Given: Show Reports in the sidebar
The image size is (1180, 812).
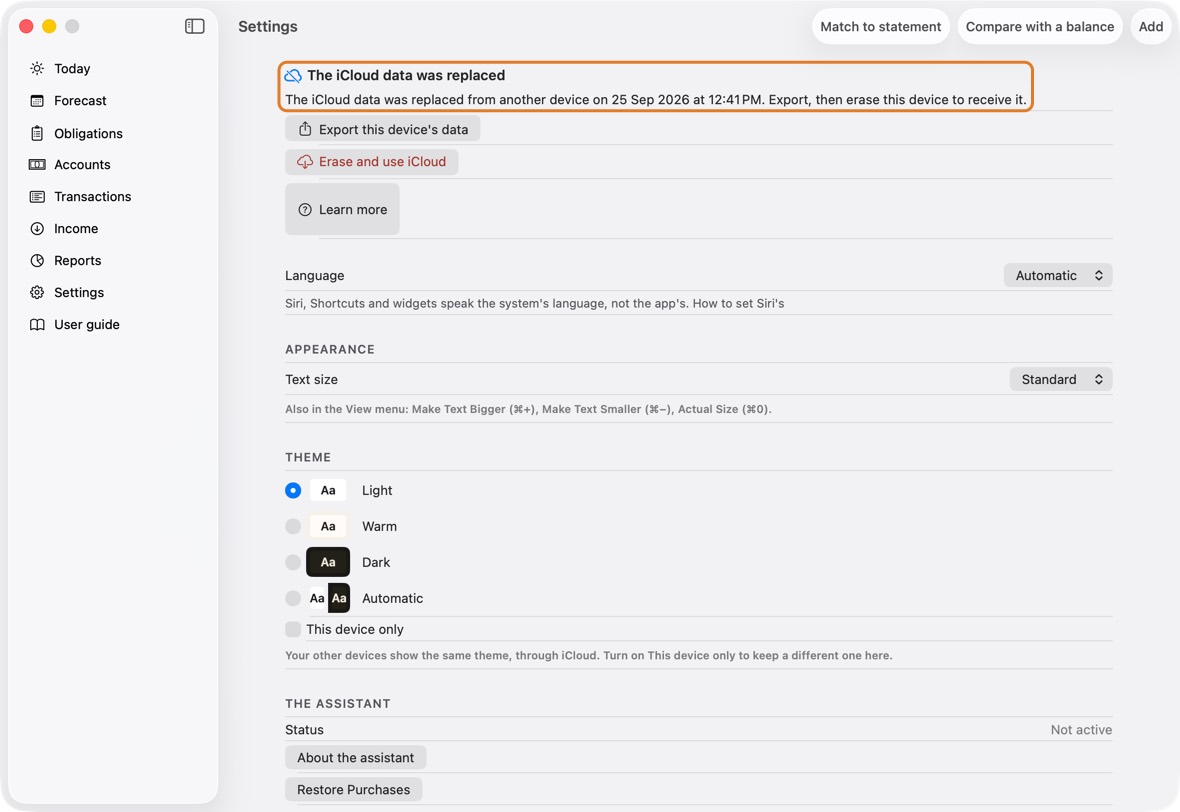Looking at the screenshot, I should pyautogui.click(x=78, y=260).
